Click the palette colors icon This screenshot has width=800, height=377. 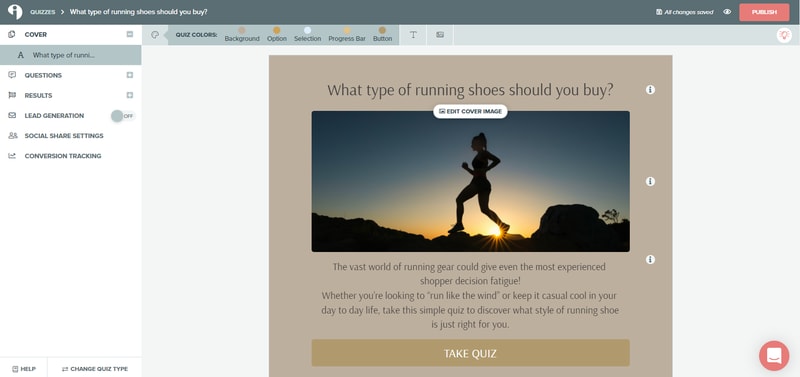[155, 35]
